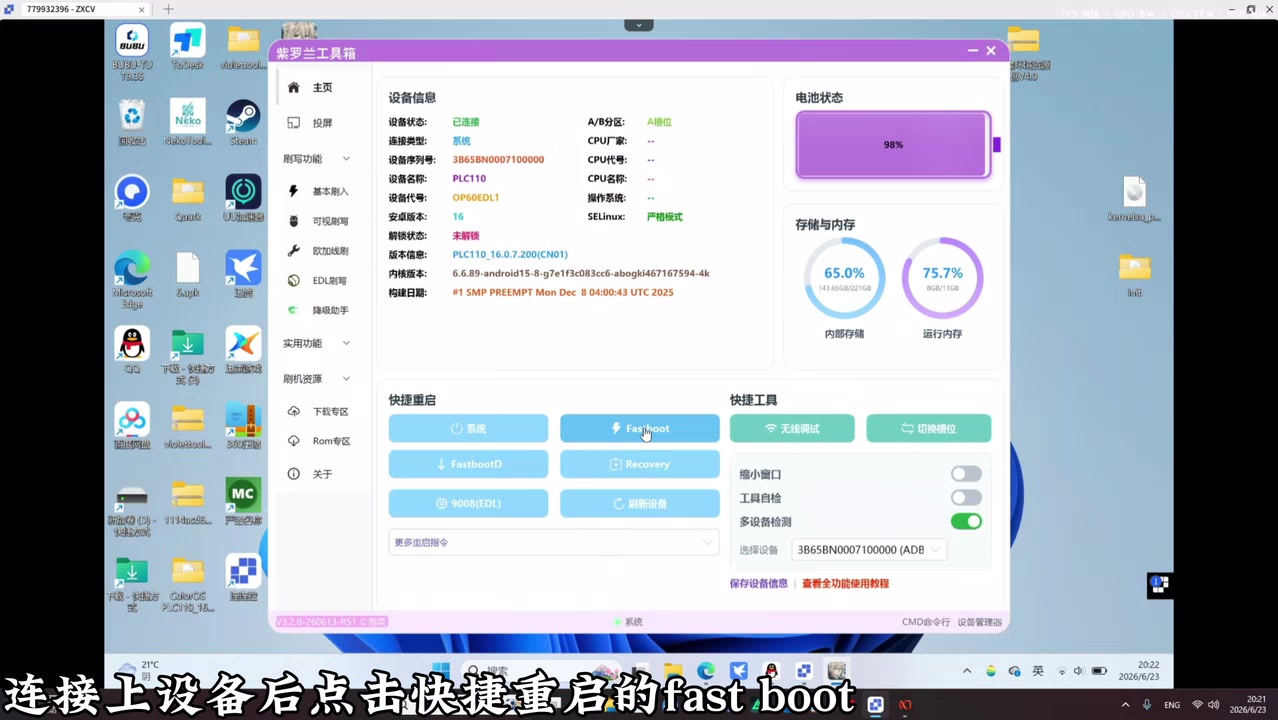Screen dimensions: 1278x720
Task: Select the 779932396 - ZXCV tab
Action: 75,9
